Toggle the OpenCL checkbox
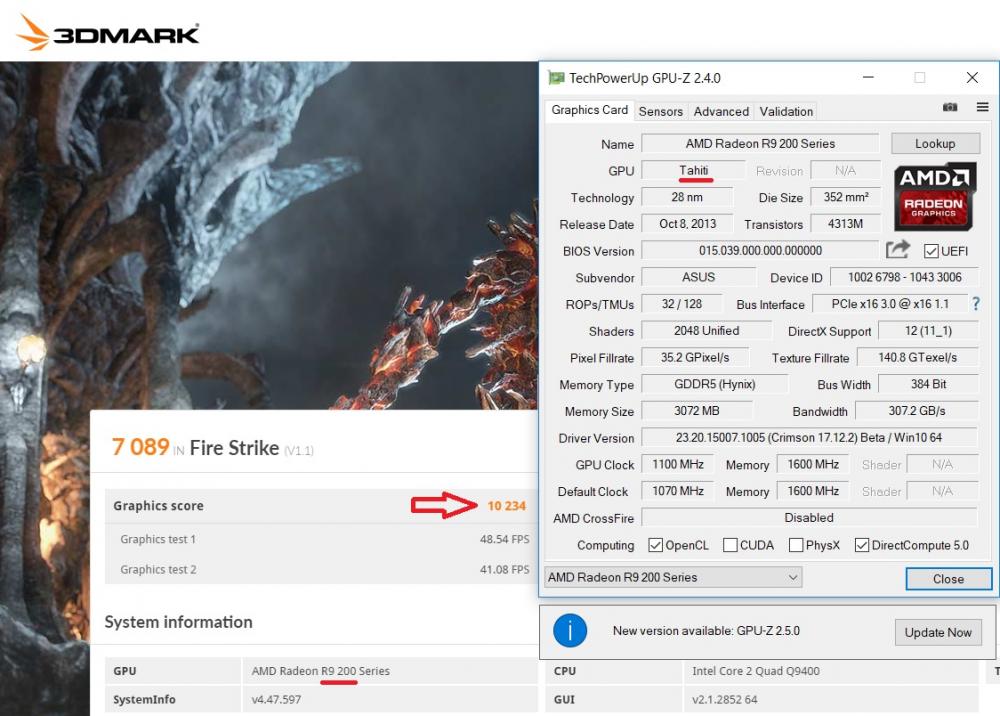1000x716 pixels. 656,545
